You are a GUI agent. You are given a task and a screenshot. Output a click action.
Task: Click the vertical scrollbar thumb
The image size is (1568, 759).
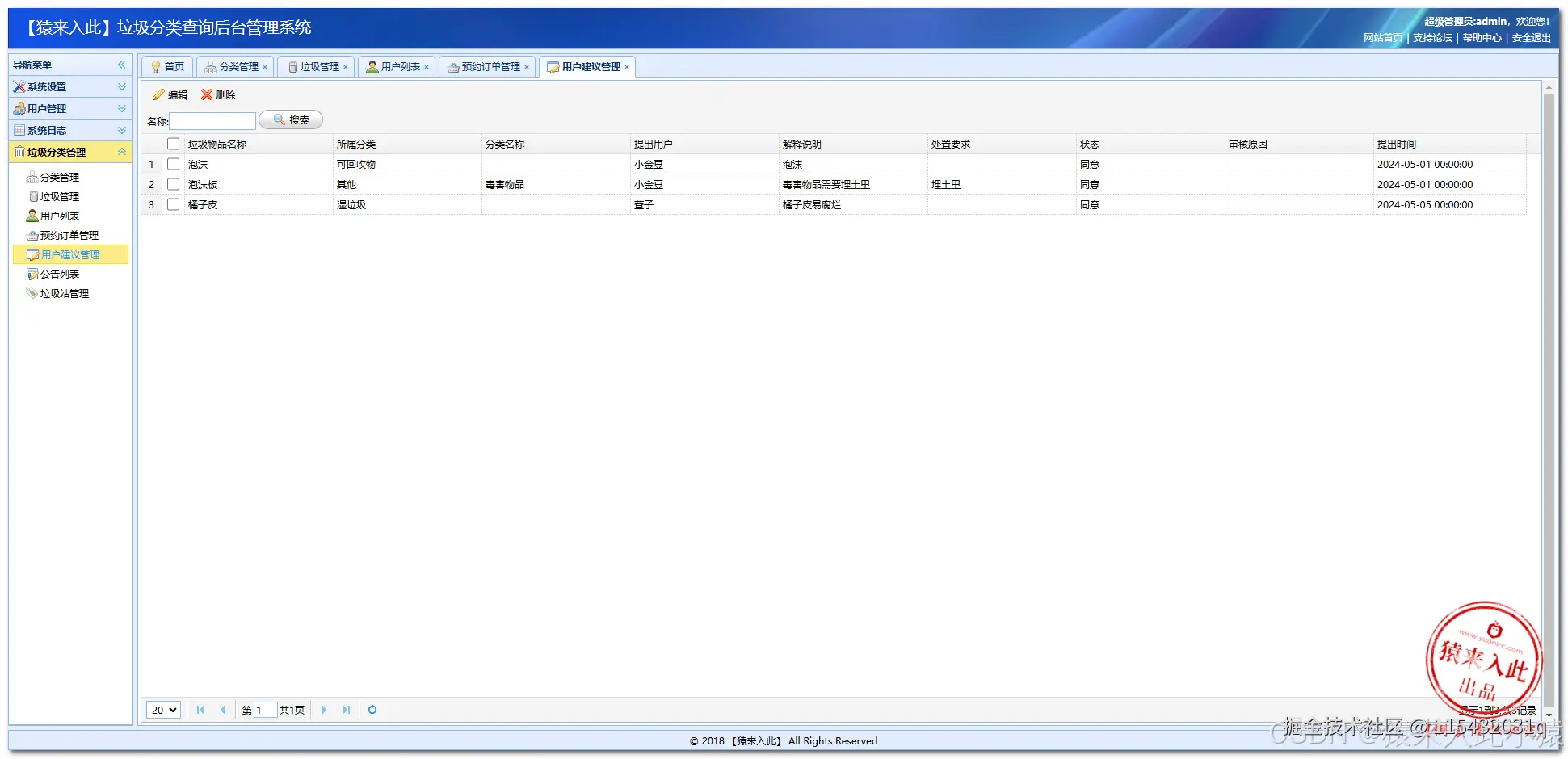pyautogui.click(x=1549, y=401)
